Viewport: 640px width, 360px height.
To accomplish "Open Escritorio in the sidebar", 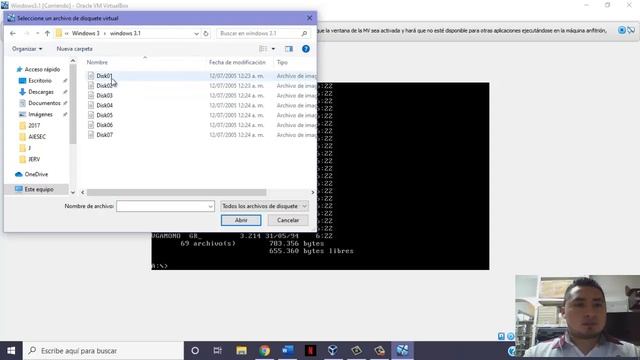I will coord(40,81).
